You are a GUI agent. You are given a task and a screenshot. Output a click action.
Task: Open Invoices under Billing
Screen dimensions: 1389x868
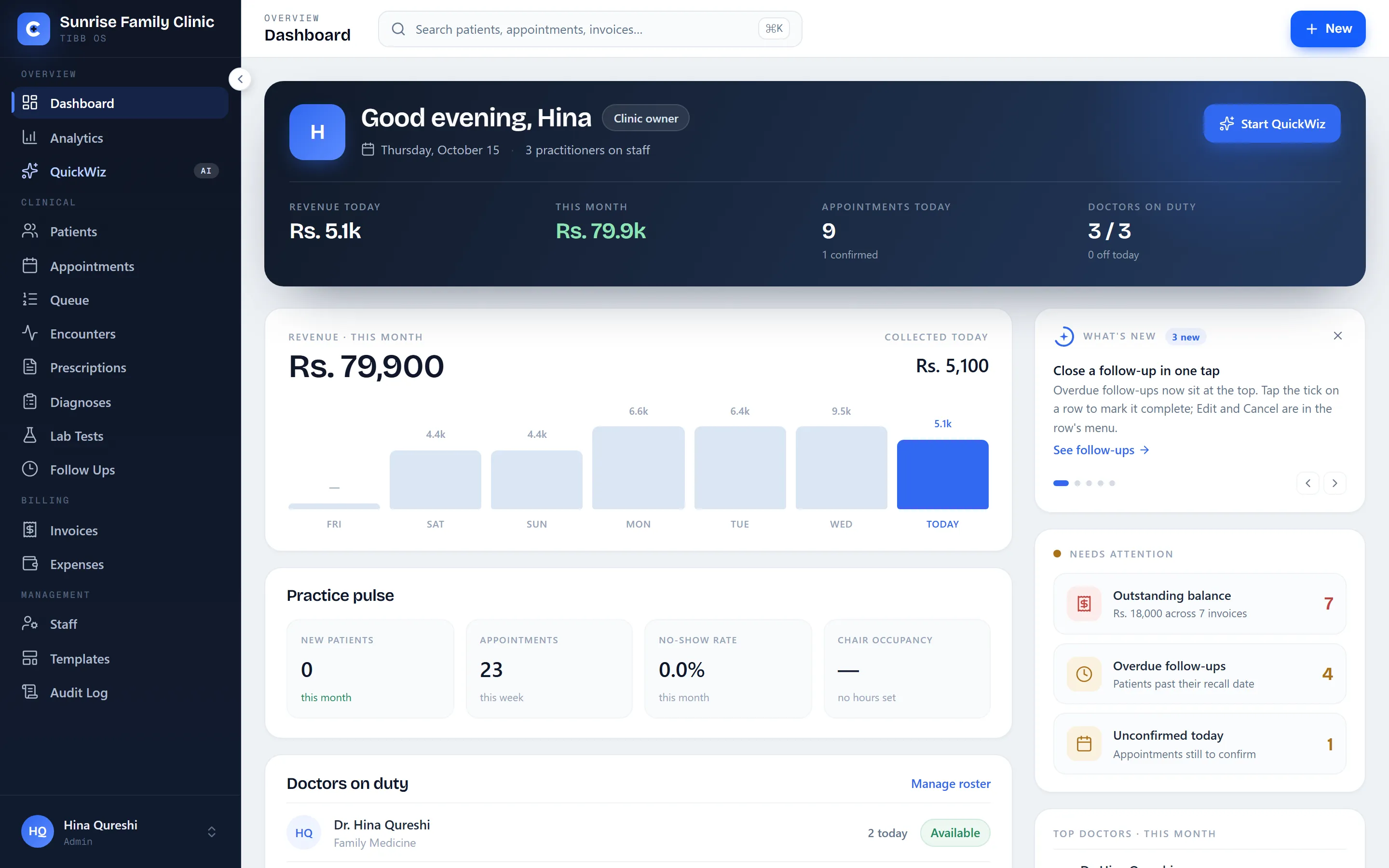(x=120, y=530)
